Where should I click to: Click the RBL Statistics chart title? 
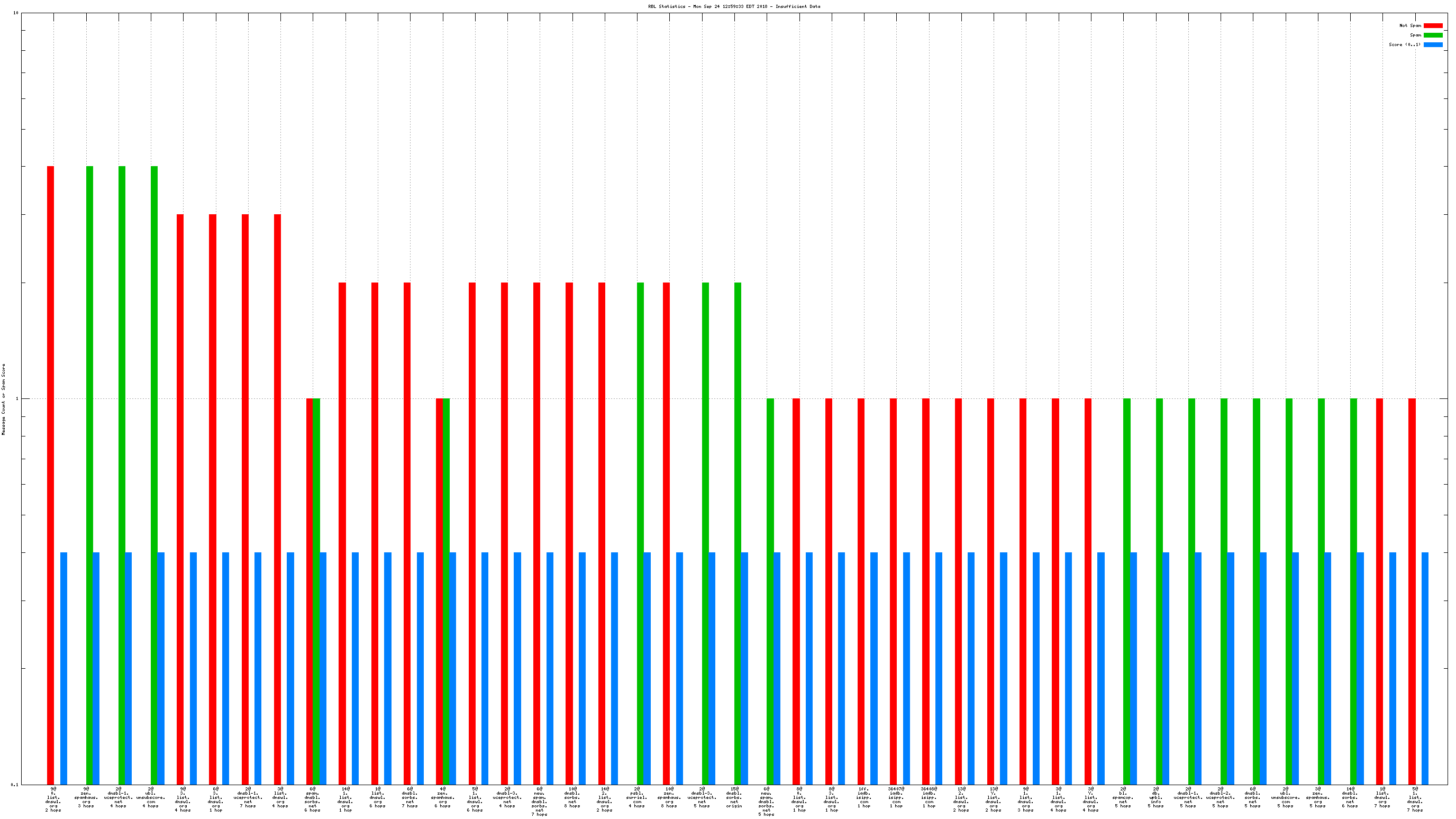734,7
